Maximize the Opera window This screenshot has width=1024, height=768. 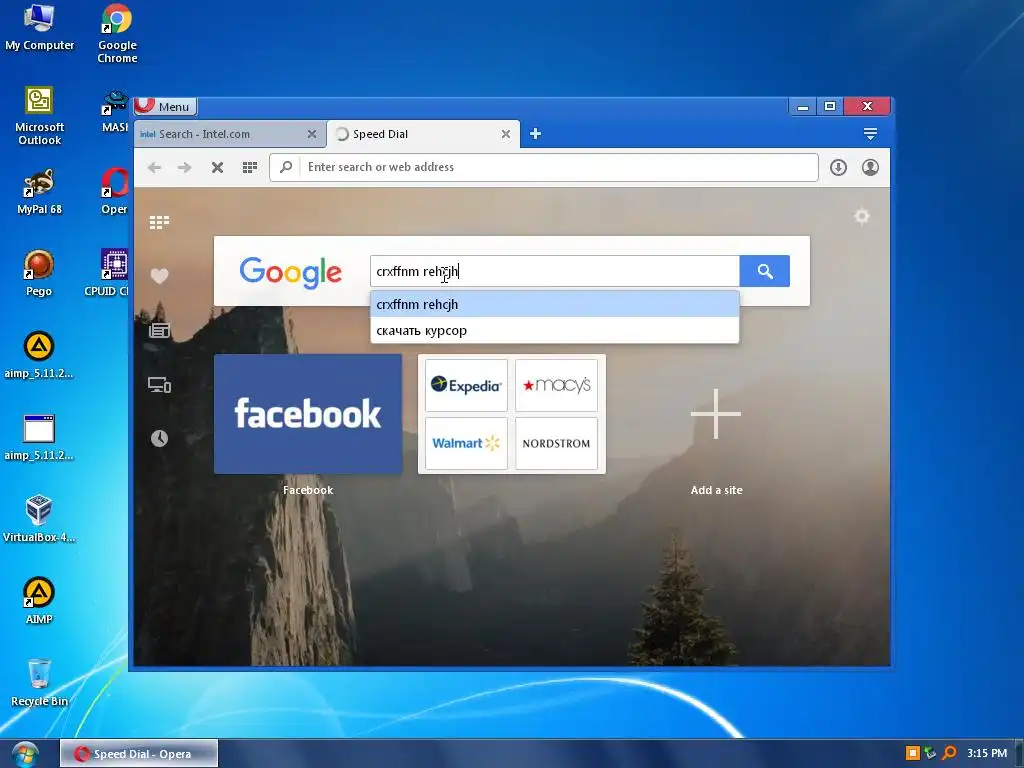pos(829,106)
